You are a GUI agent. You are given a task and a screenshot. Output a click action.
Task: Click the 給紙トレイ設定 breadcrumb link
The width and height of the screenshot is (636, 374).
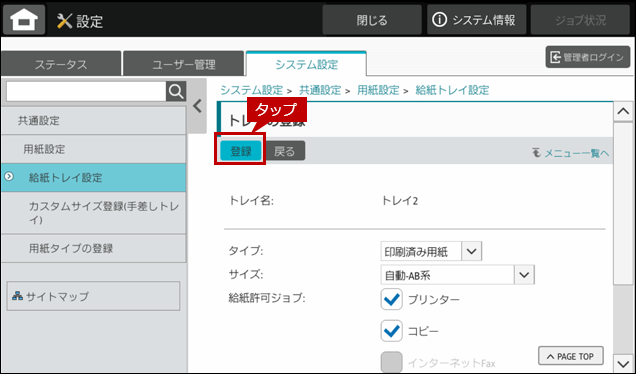pos(452,90)
